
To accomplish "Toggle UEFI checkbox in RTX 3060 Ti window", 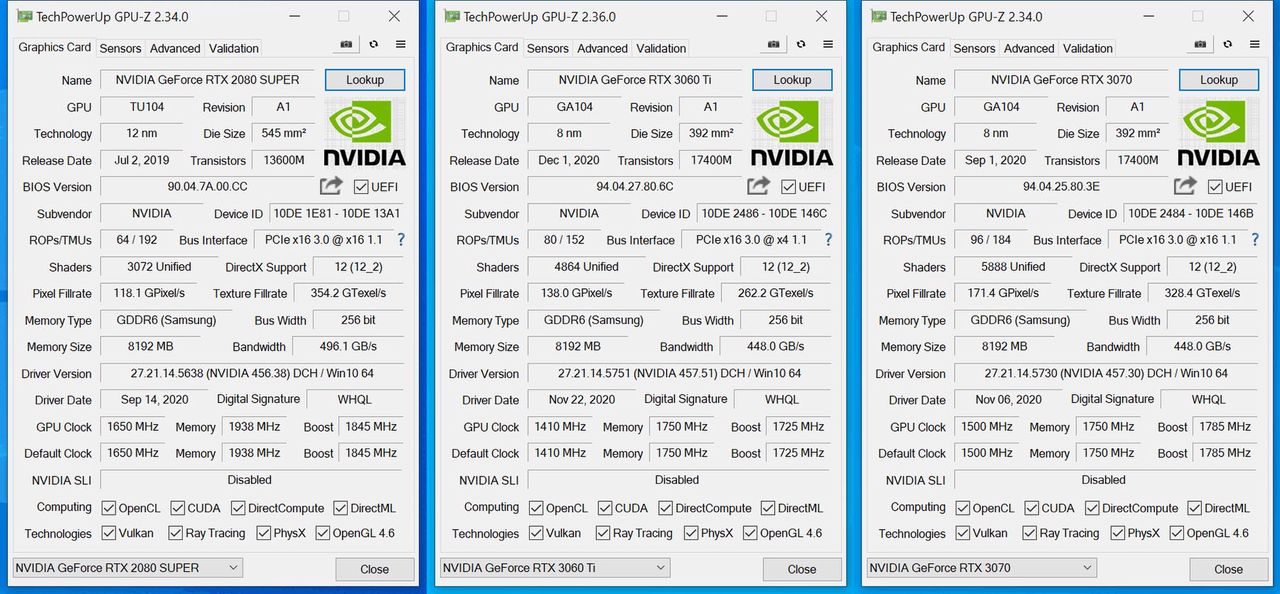I will (x=788, y=186).
